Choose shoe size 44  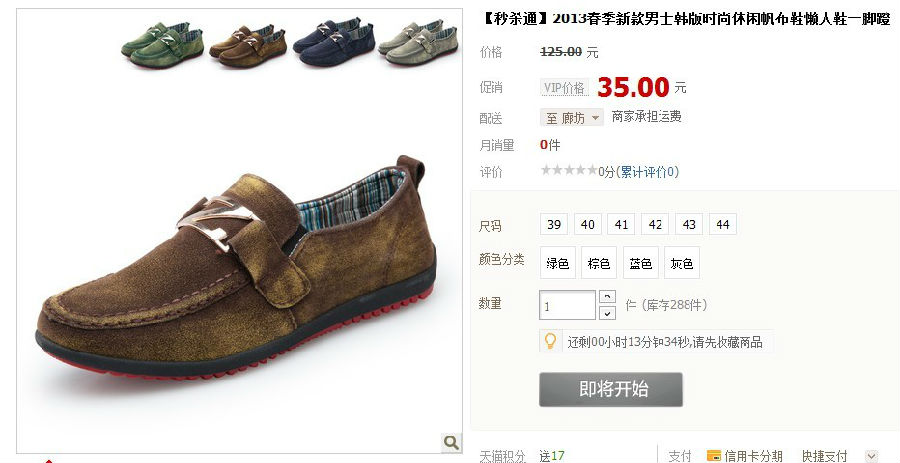[x=723, y=224]
